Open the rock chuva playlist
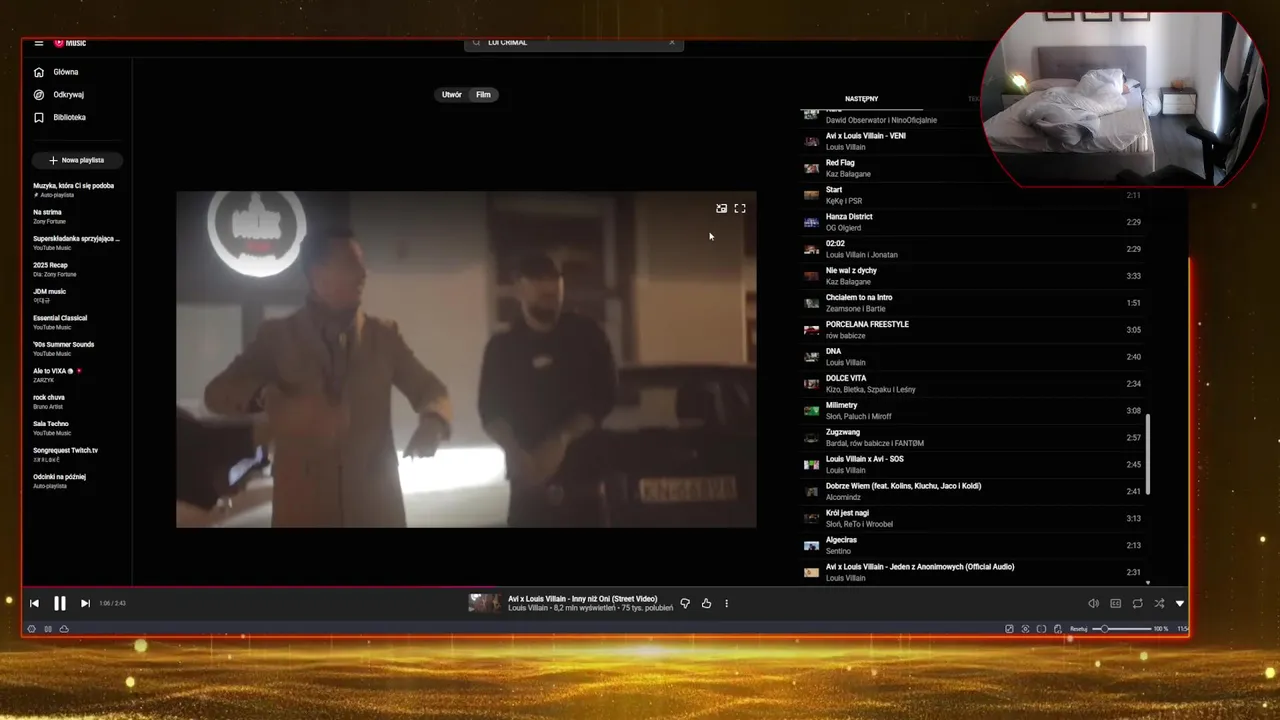The image size is (1280, 720). click(x=49, y=401)
